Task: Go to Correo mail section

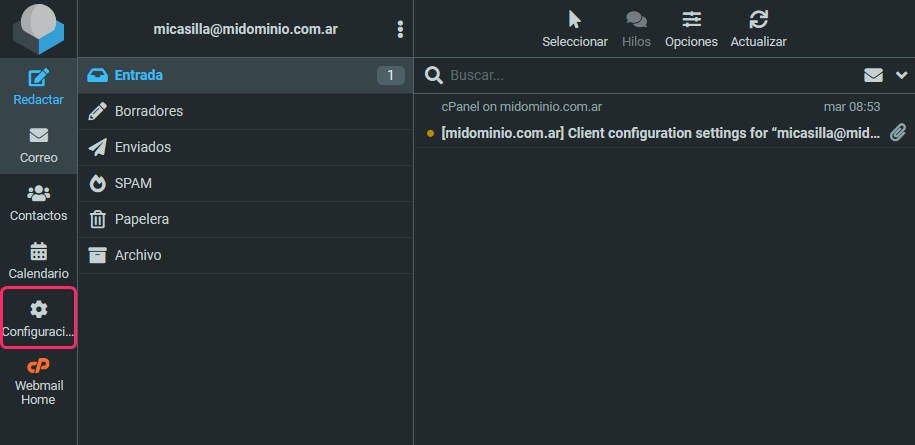Action: click(x=38, y=145)
